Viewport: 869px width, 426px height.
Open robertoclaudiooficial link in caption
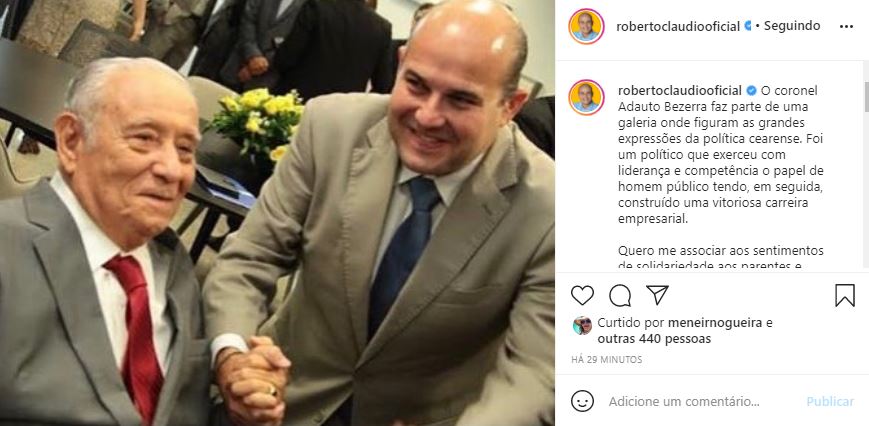(x=680, y=90)
